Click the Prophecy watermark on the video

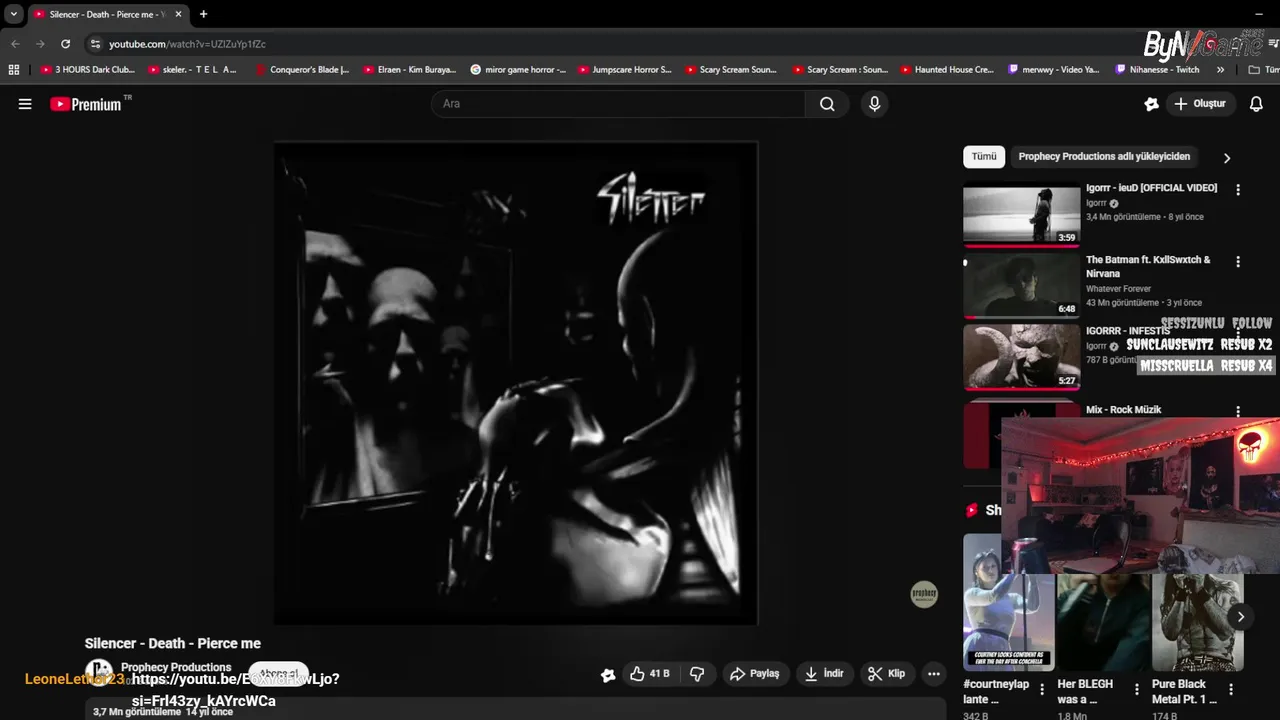[x=924, y=594]
